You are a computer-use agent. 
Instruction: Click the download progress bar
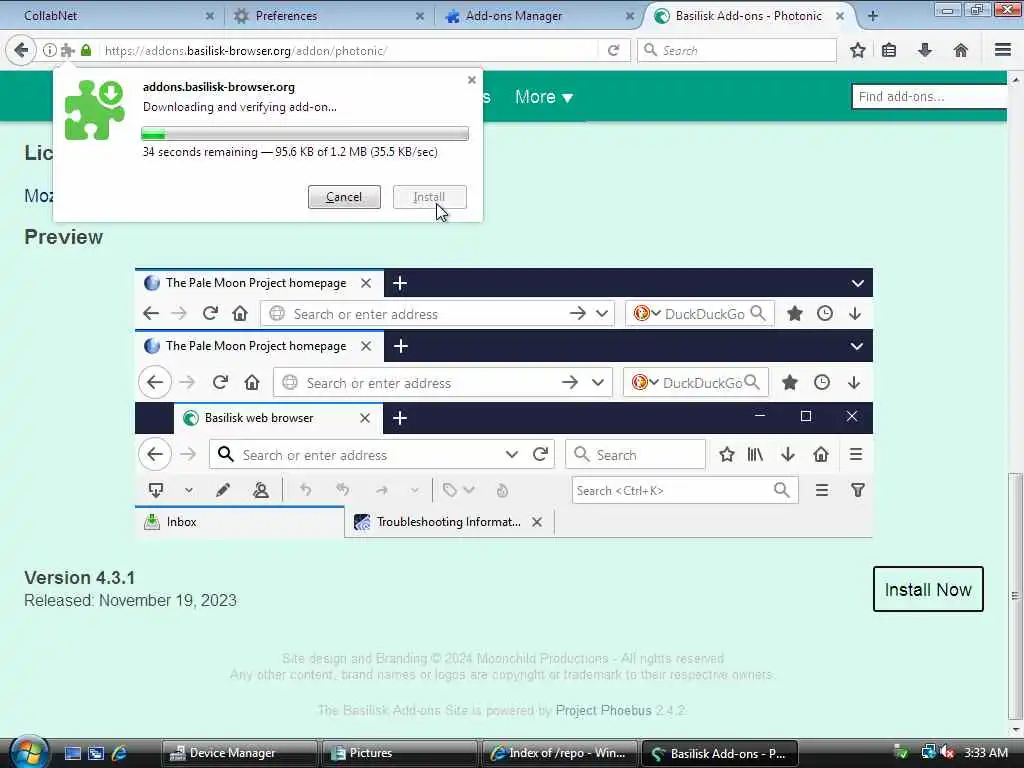(305, 134)
